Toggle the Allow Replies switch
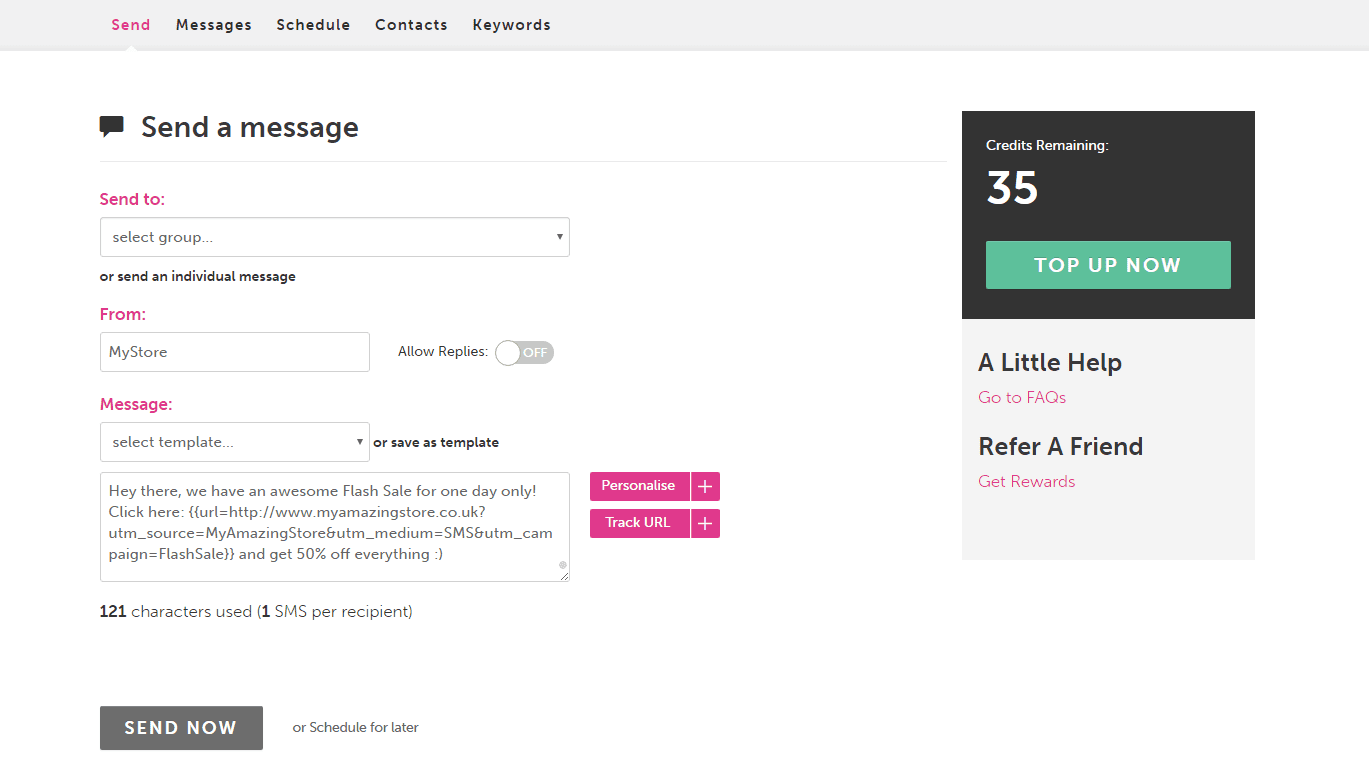 coord(524,352)
